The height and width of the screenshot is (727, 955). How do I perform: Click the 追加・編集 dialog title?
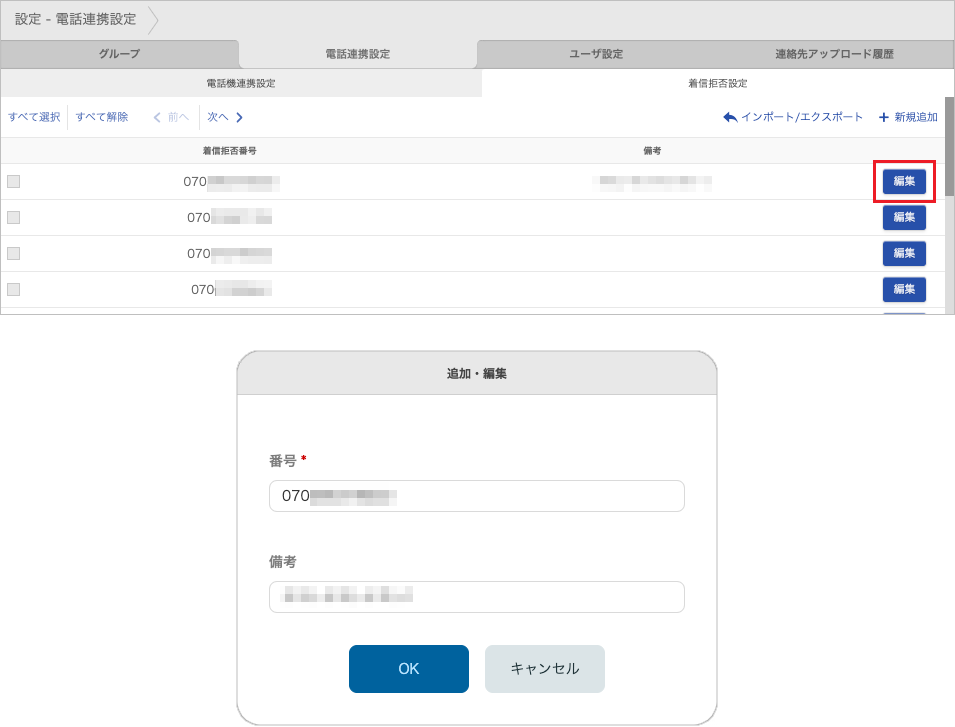point(477,374)
